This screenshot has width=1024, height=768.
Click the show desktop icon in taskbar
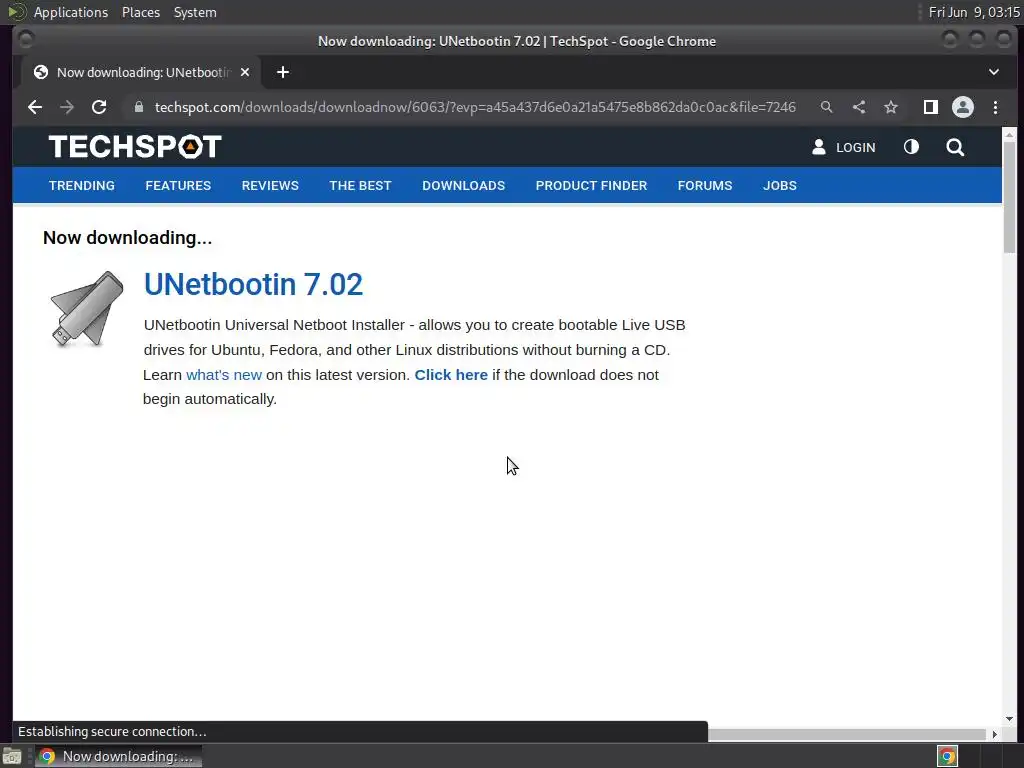tap(12, 757)
